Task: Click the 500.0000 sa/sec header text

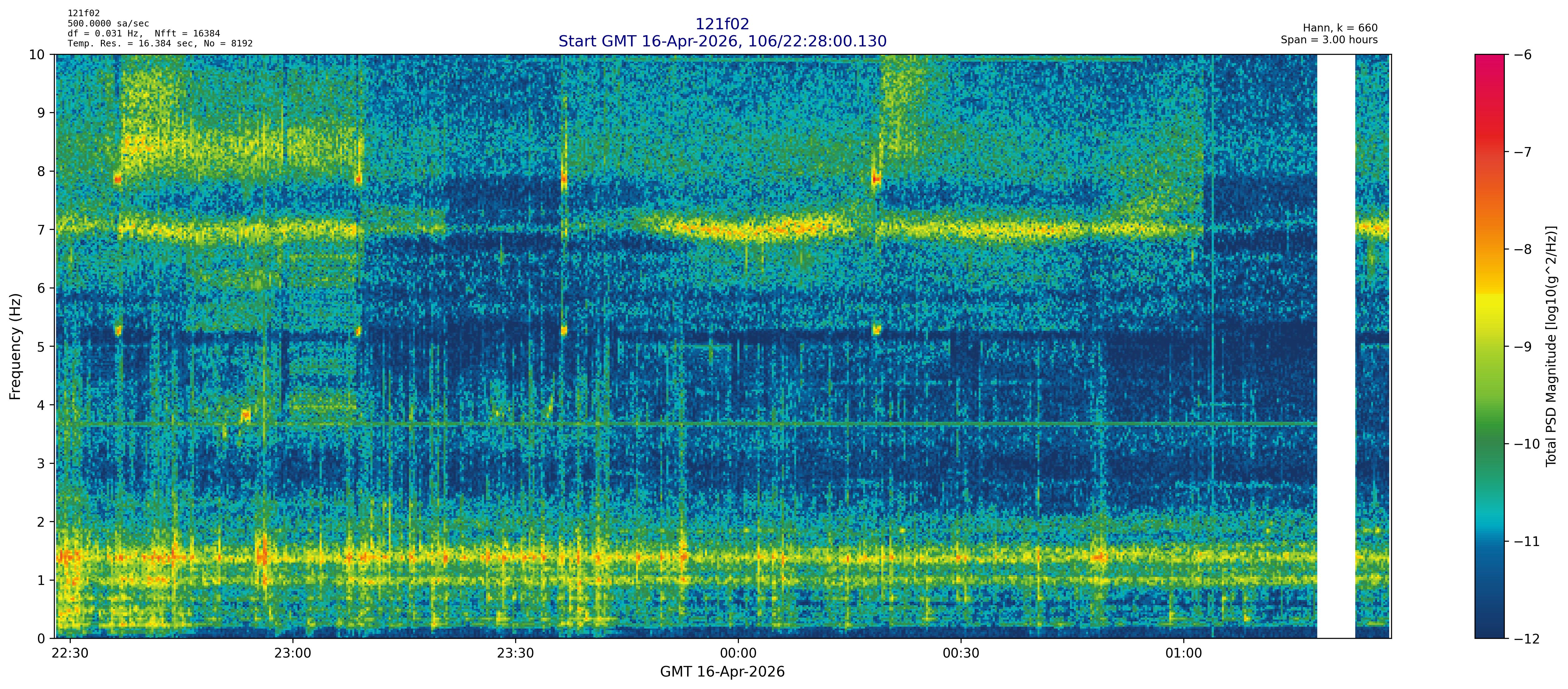Action: [108, 23]
